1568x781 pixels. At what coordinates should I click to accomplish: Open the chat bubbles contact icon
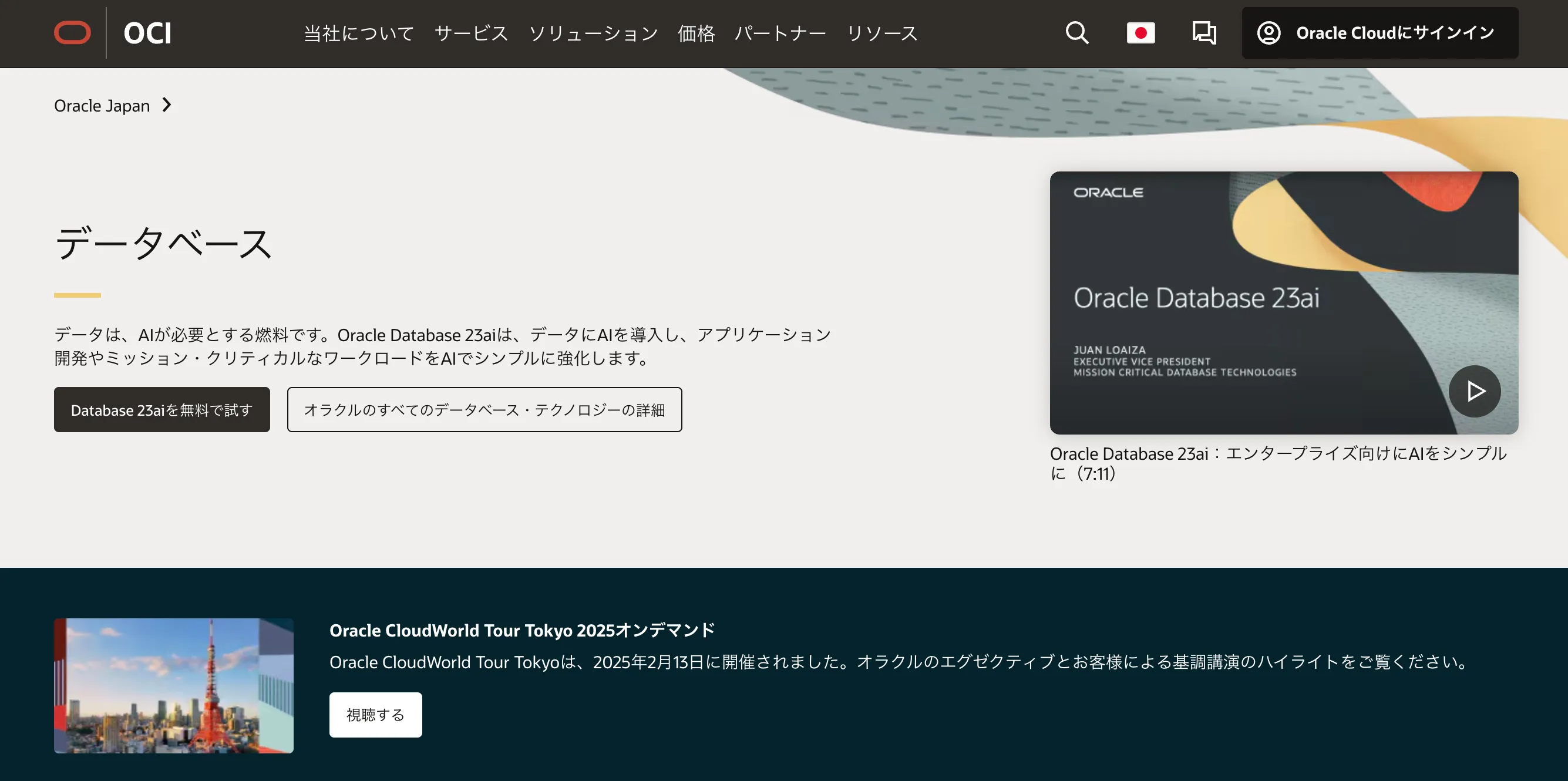pyautogui.click(x=1204, y=33)
